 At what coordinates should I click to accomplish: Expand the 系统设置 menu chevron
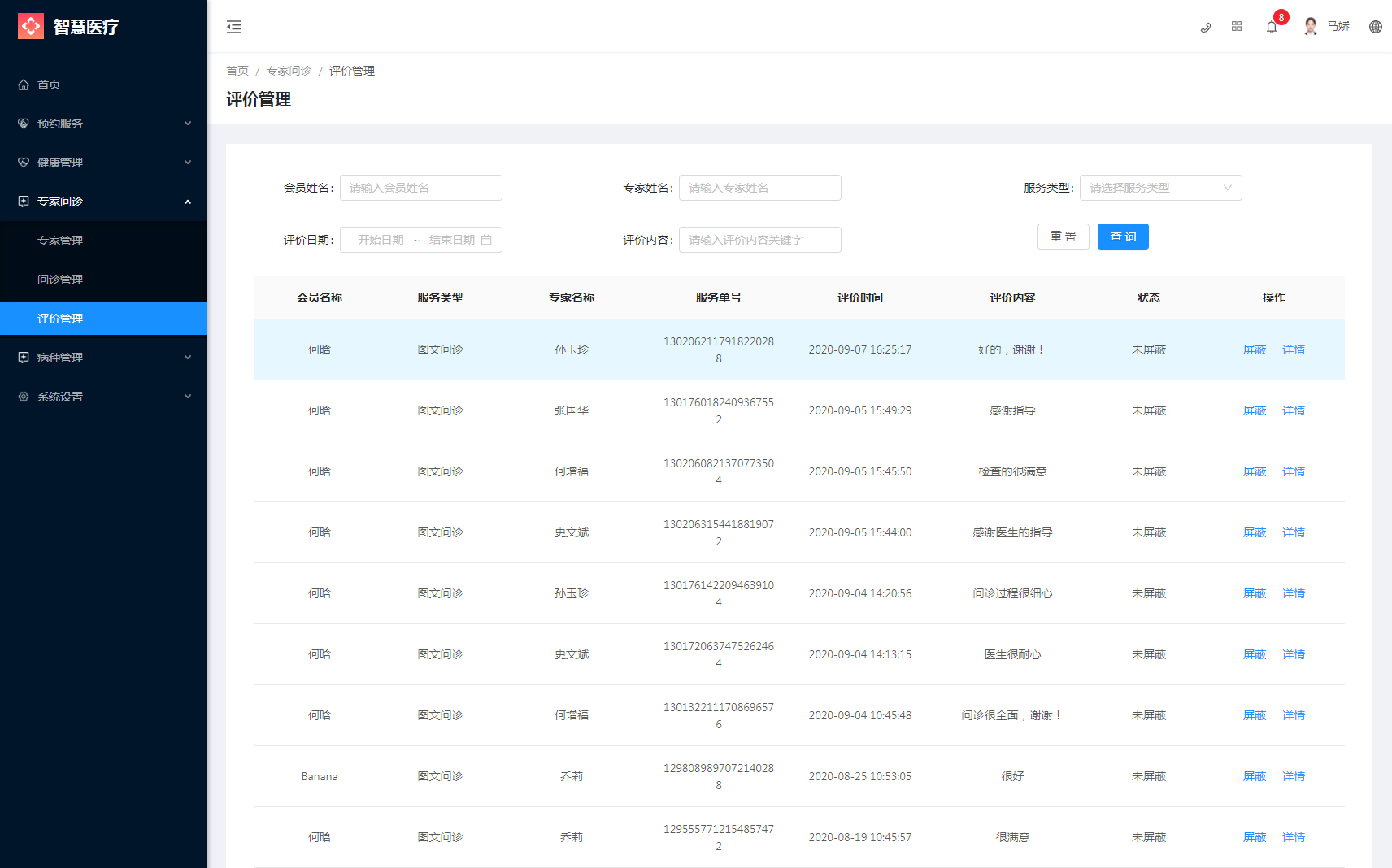pos(188,397)
